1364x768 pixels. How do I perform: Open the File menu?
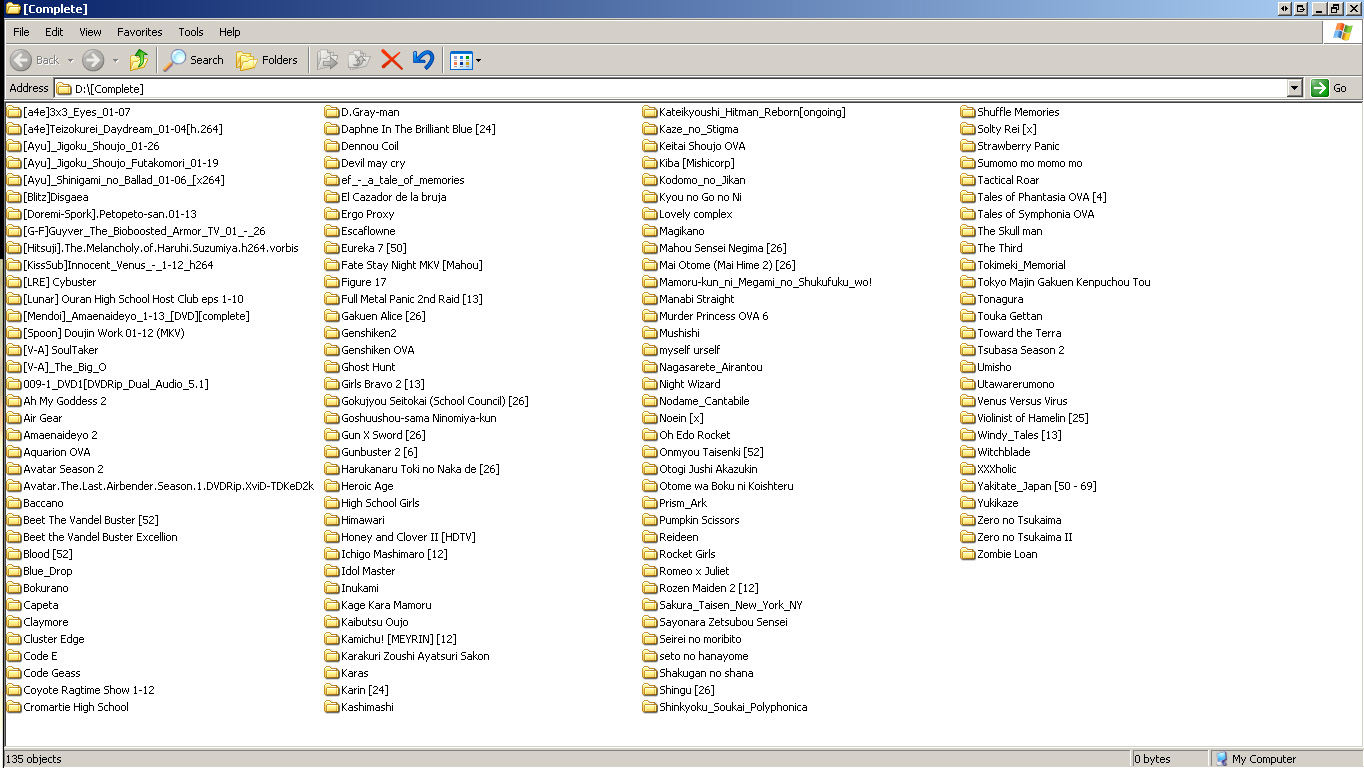point(21,32)
